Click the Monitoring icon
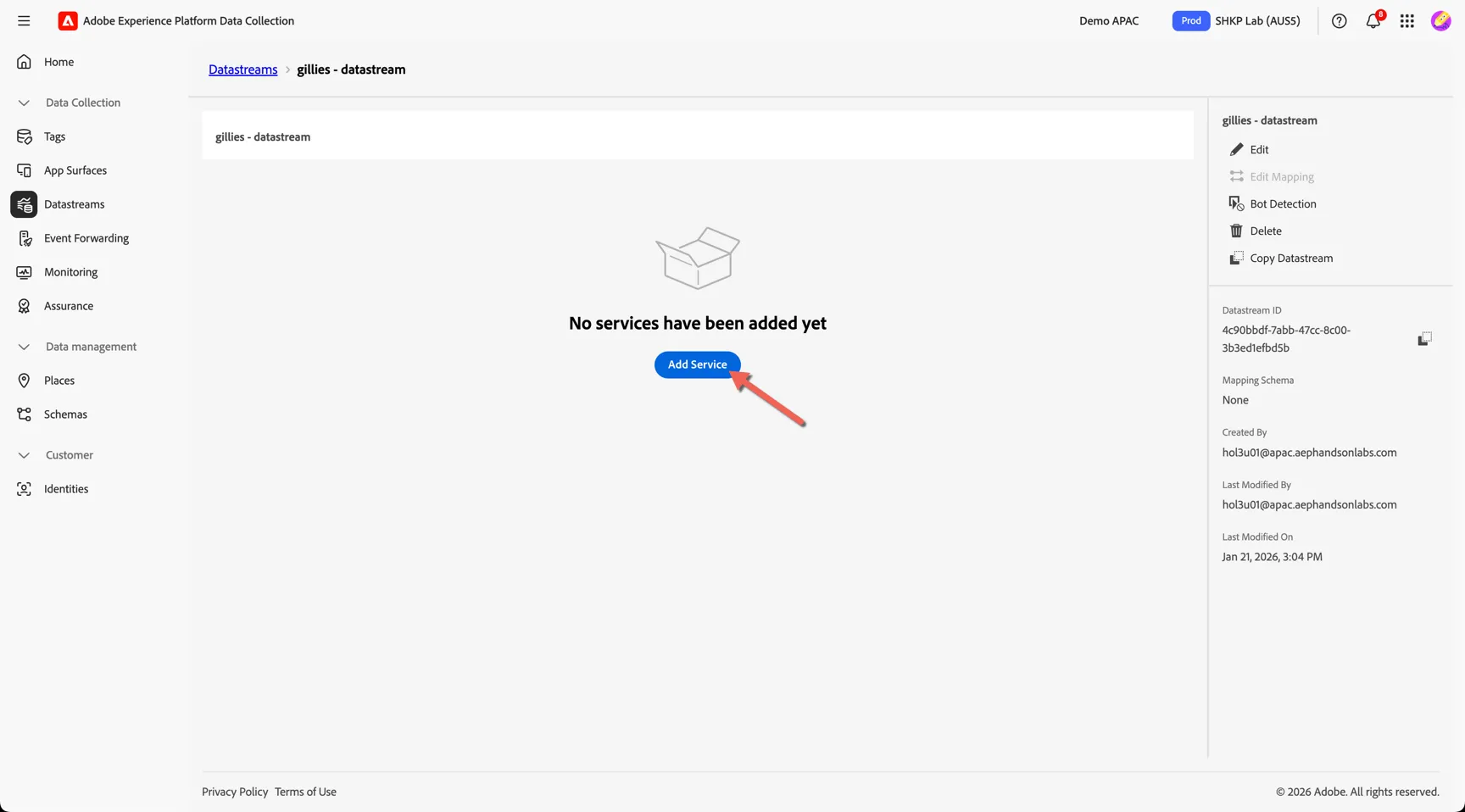The width and height of the screenshot is (1465, 812). [24, 272]
